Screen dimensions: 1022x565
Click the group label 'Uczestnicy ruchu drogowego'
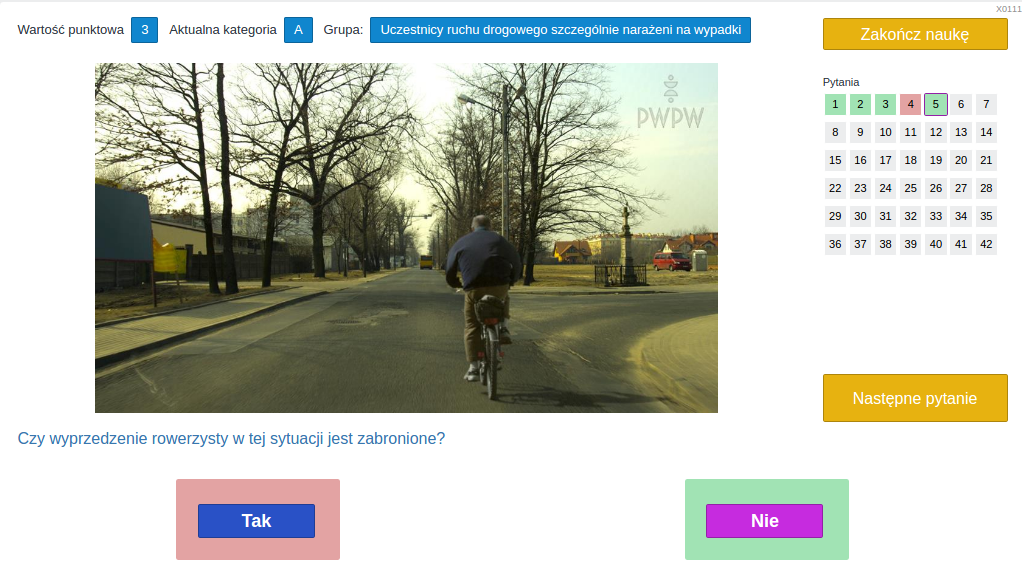561,30
